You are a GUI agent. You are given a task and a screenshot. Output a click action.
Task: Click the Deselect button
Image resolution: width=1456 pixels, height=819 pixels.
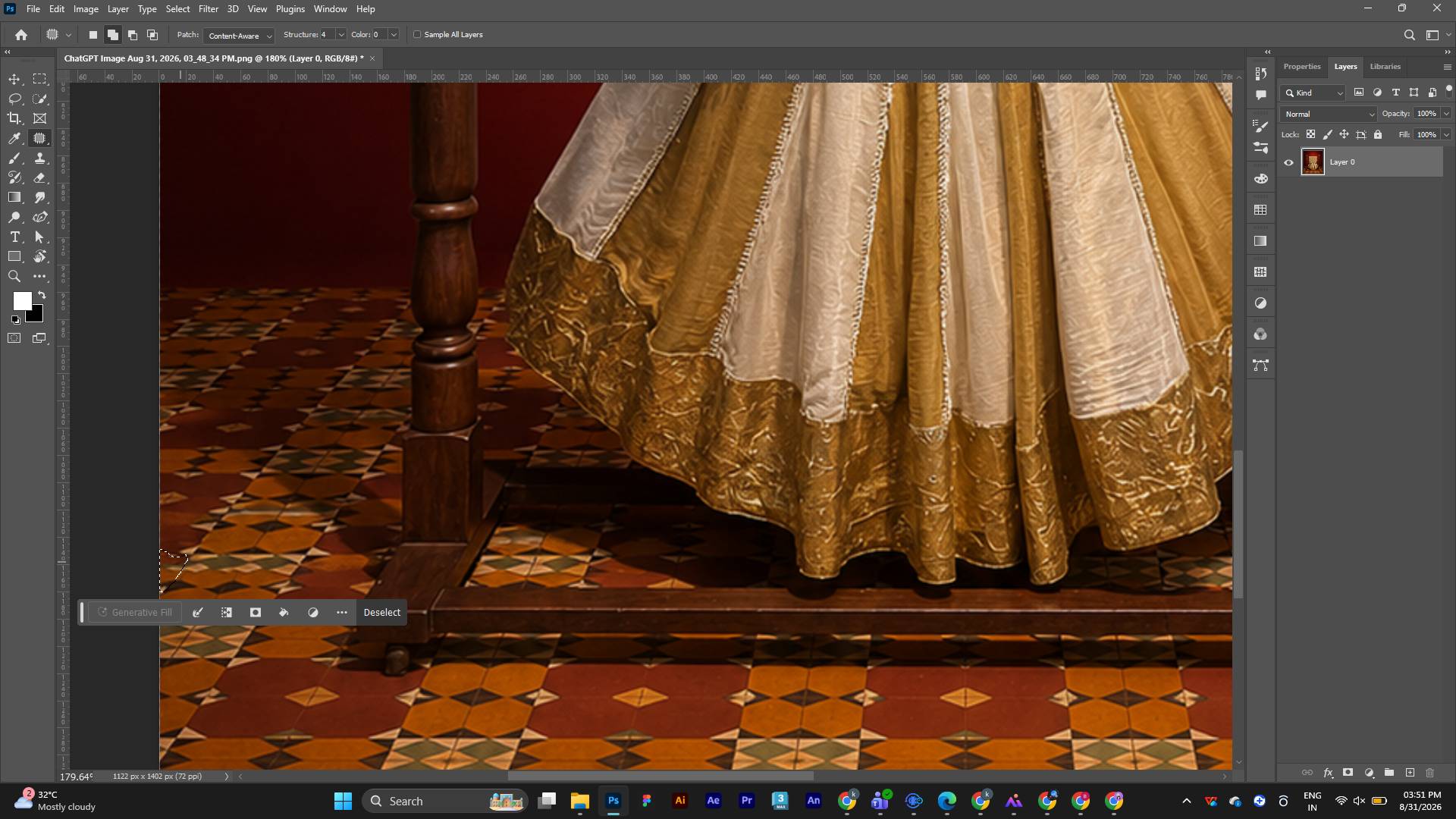click(382, 613)
